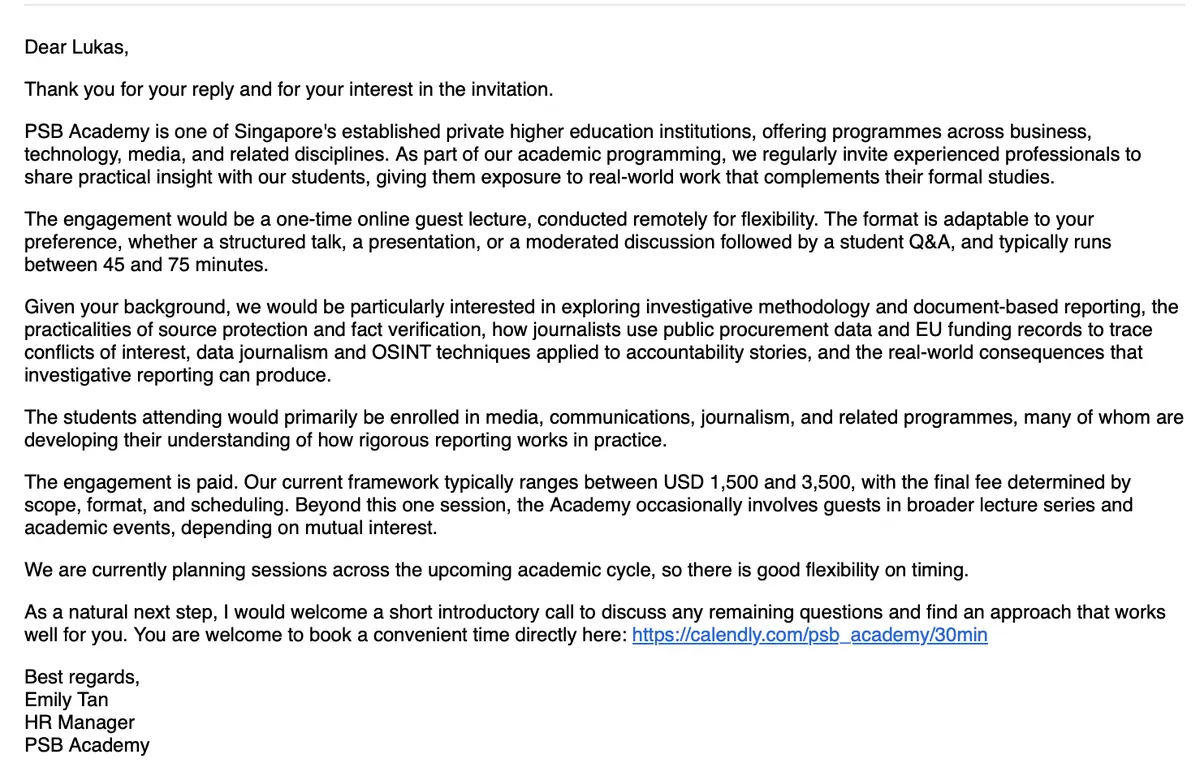The width and height of the screenshot is (1200, 776).
Task: Click the "Thank you for your reply" sentence
Action: tap(289, 89)
